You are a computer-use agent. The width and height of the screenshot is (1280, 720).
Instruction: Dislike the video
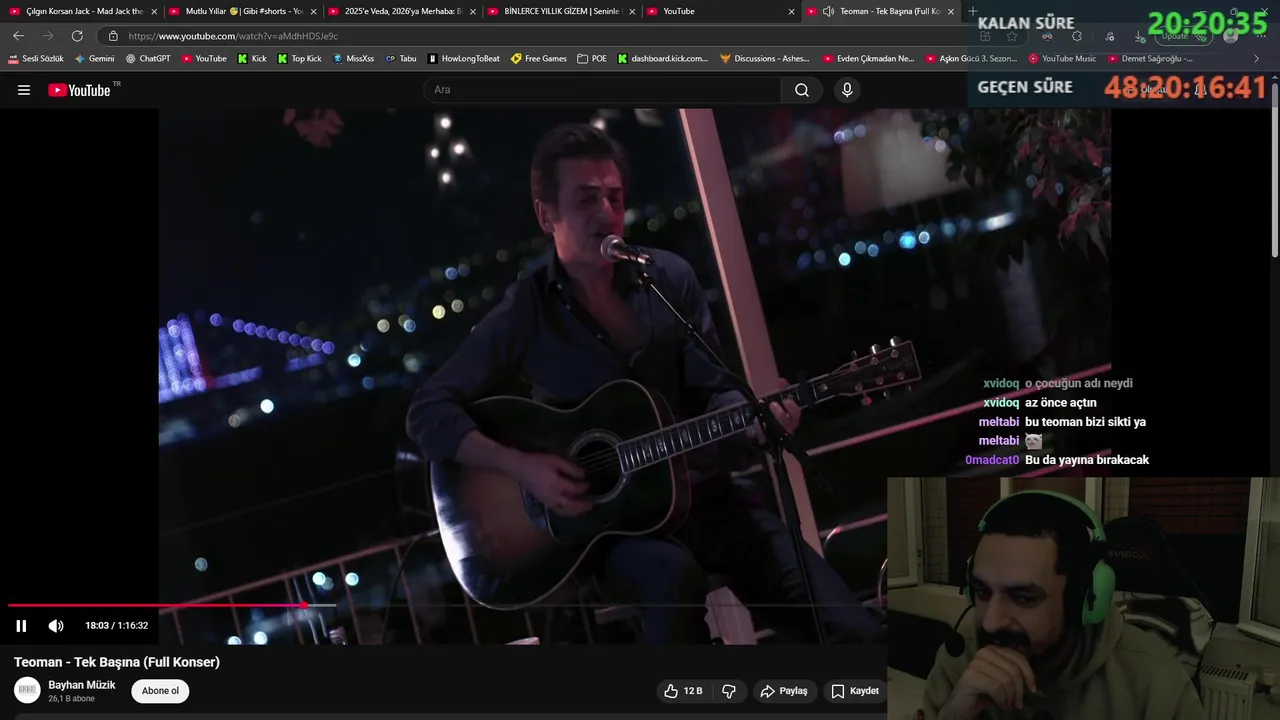(729, 691)
